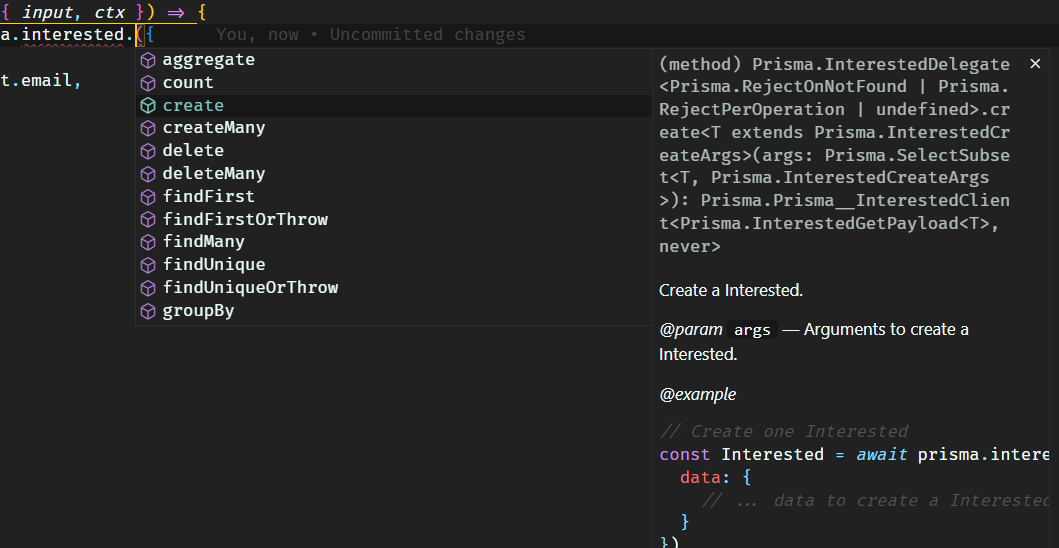Click the 'input' parameter in the code
Screen dimensions: 1059x548
[48, 12]
